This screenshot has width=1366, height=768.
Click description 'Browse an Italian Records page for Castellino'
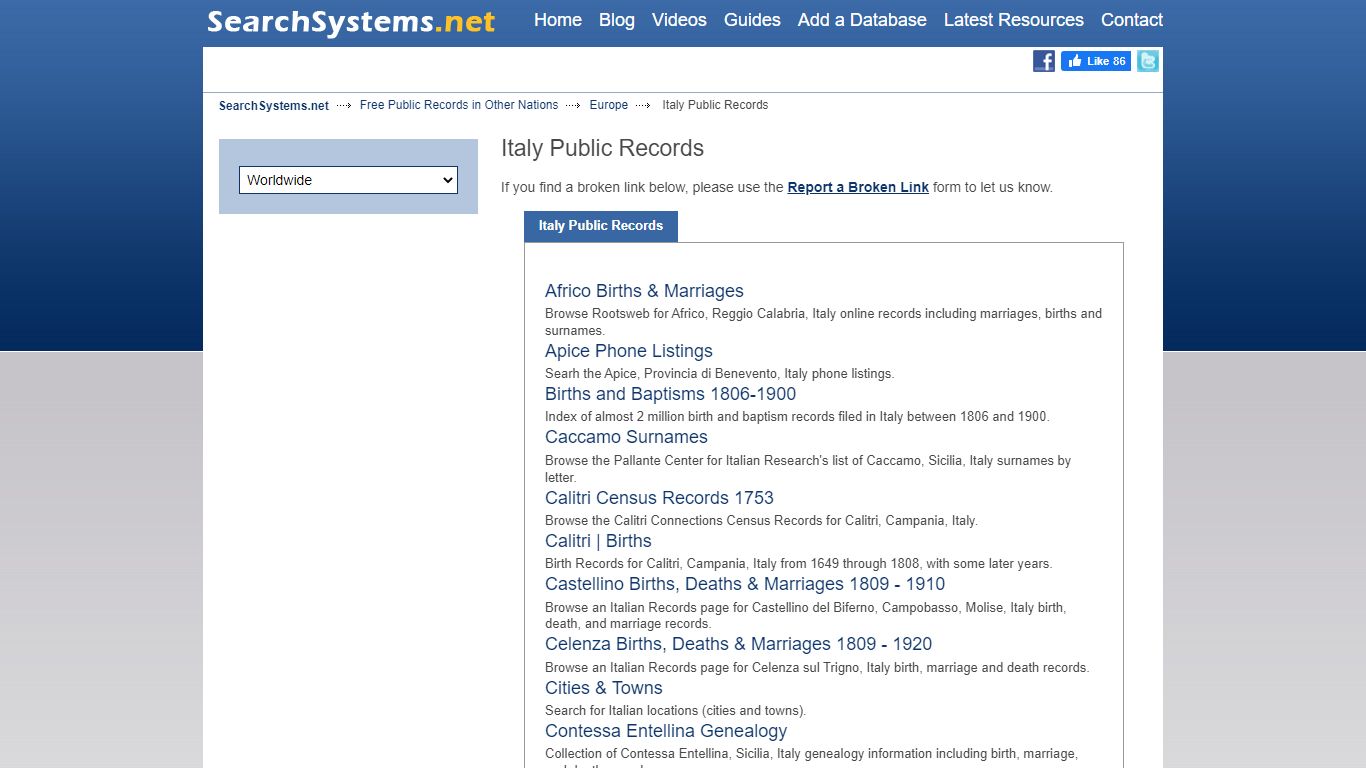click(x=805, y=615)
